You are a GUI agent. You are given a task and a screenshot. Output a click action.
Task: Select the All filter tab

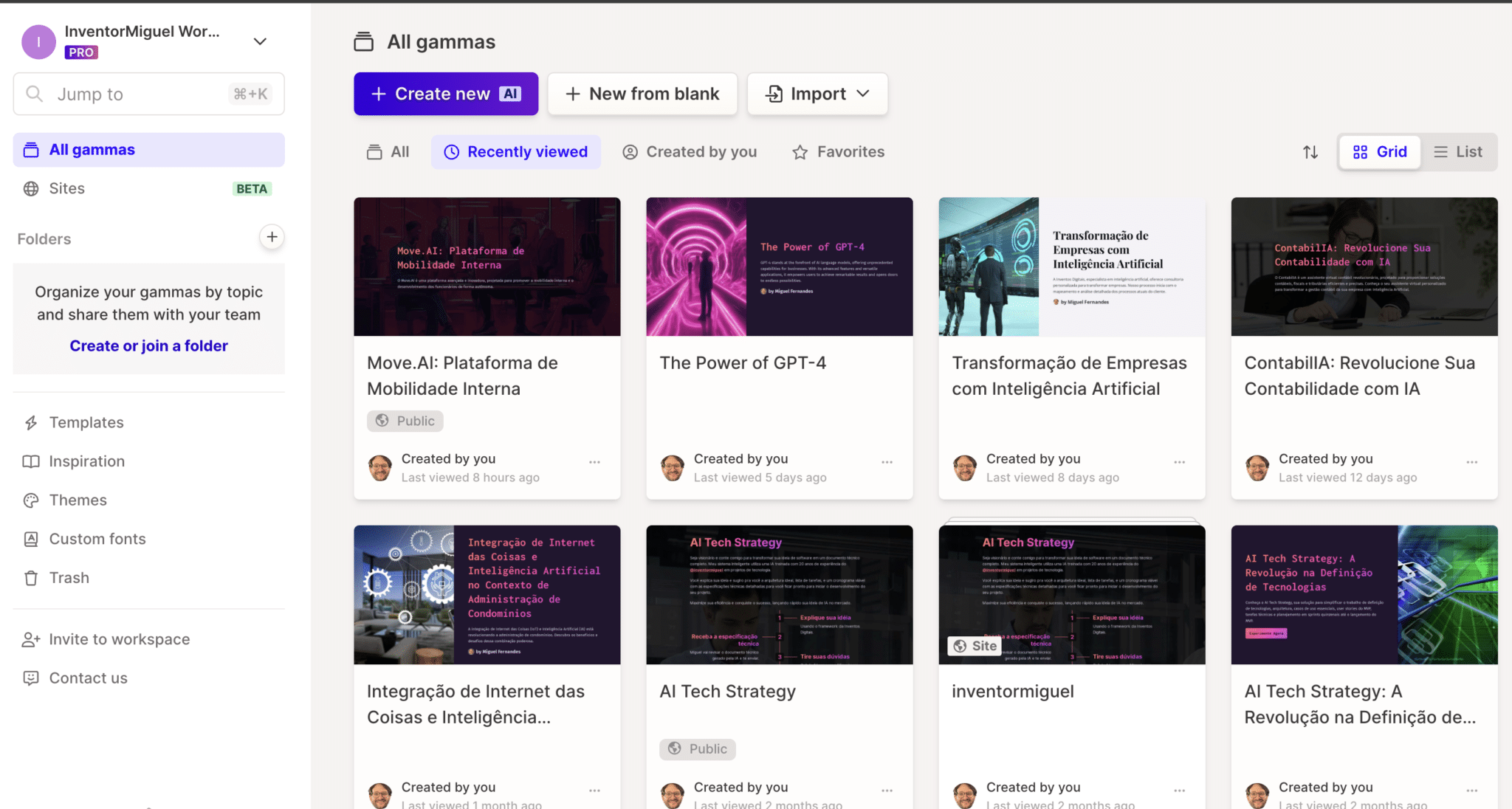click(388, 152)
